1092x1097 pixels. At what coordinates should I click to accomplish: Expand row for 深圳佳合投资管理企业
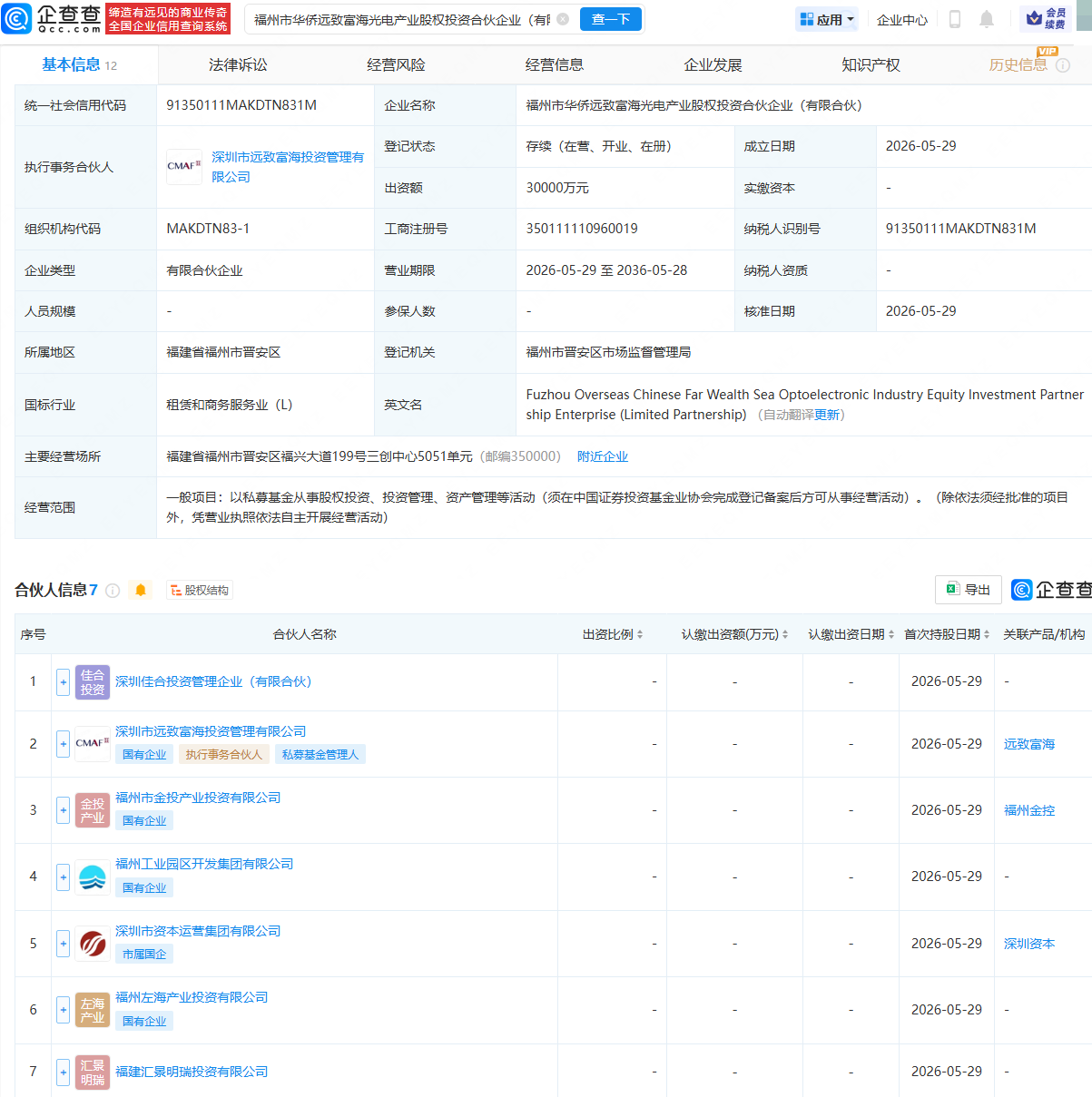click(64, 682)
